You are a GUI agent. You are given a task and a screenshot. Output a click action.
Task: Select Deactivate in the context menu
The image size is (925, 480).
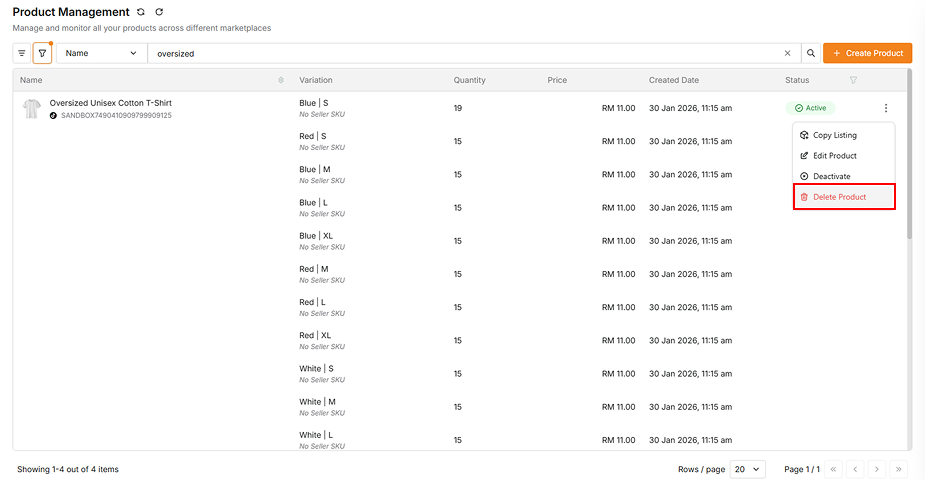[x=844, y=176]
